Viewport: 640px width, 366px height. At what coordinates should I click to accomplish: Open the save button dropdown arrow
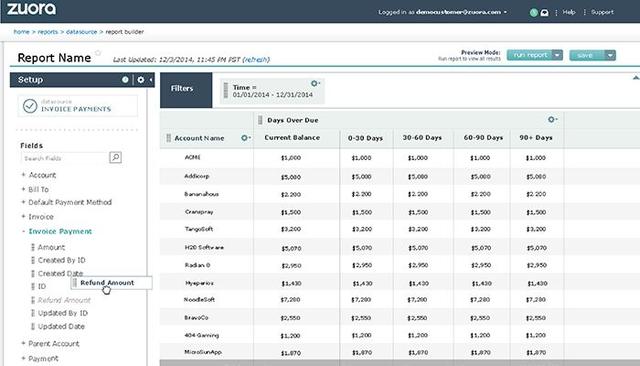610,55
